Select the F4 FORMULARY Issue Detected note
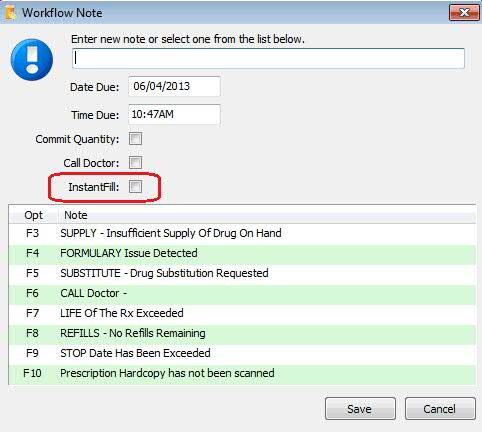The width and height of the screenshot is (482, 432). tap(242, 253)
